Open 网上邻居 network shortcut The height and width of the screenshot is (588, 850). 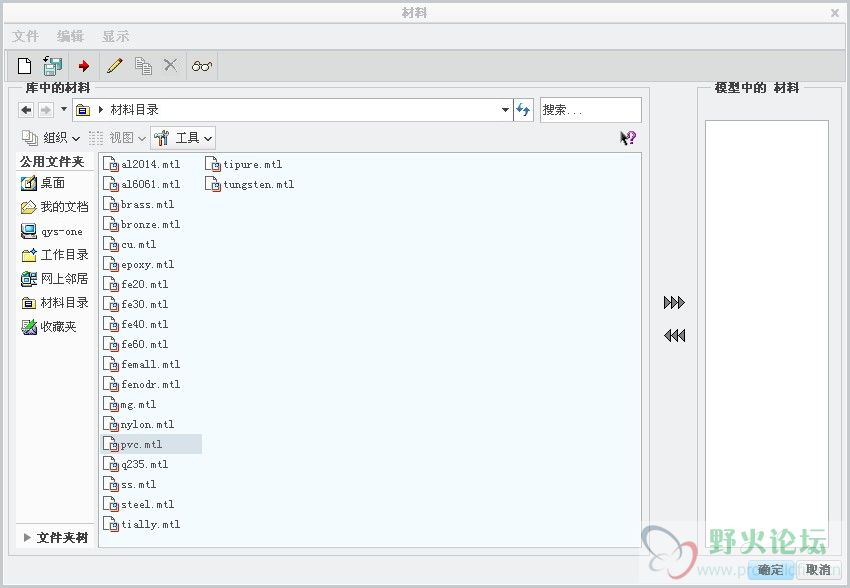click(x=54, y=279)
